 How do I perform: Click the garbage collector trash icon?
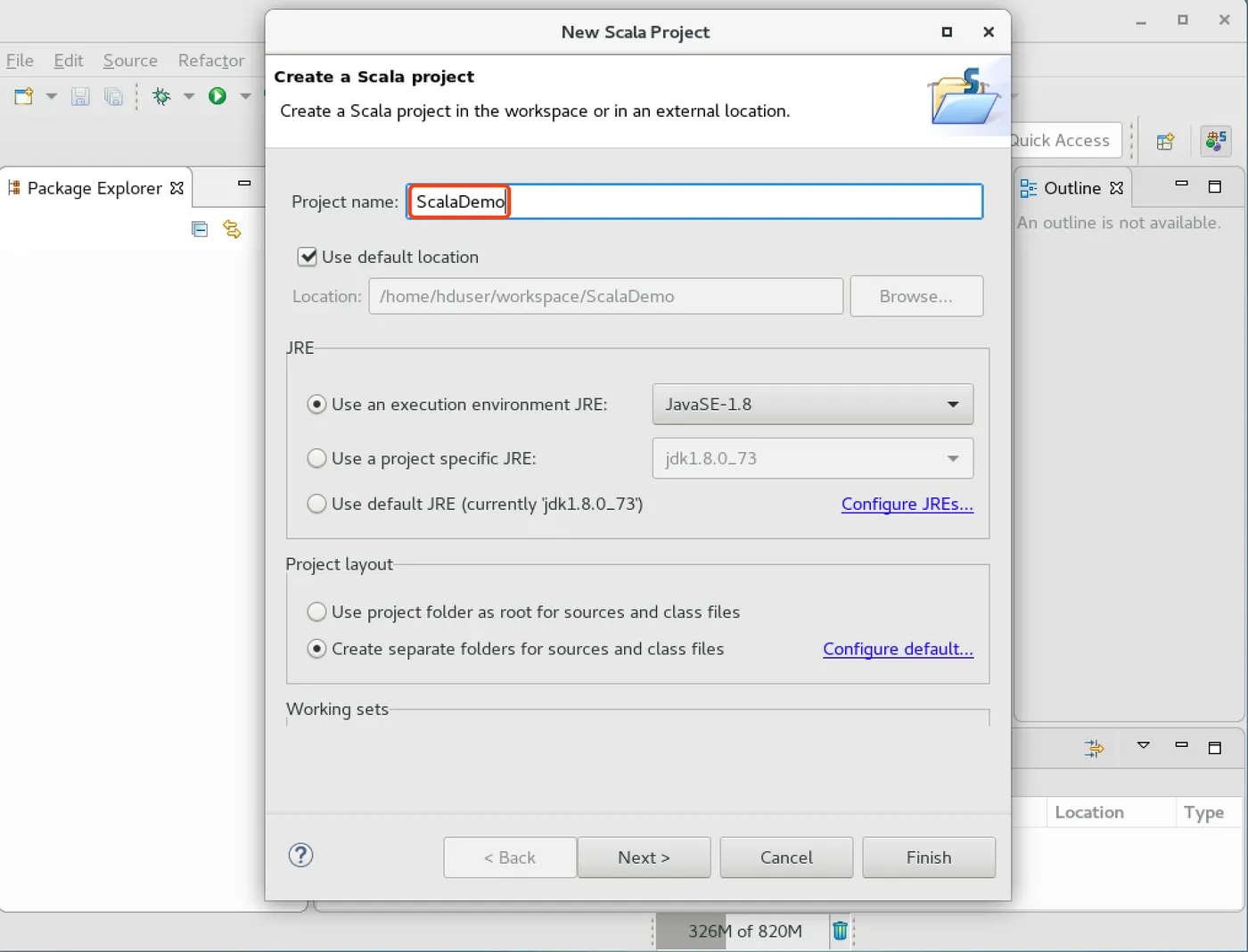click(x=840, y=931)
